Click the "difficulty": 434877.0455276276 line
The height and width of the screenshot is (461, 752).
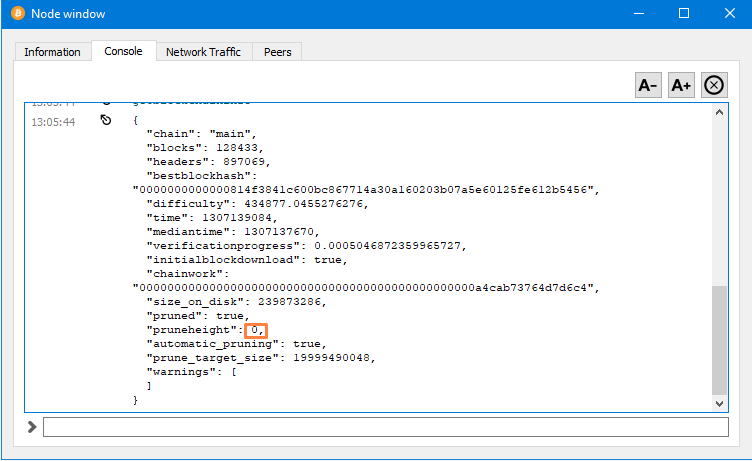(x=257, y=204)
